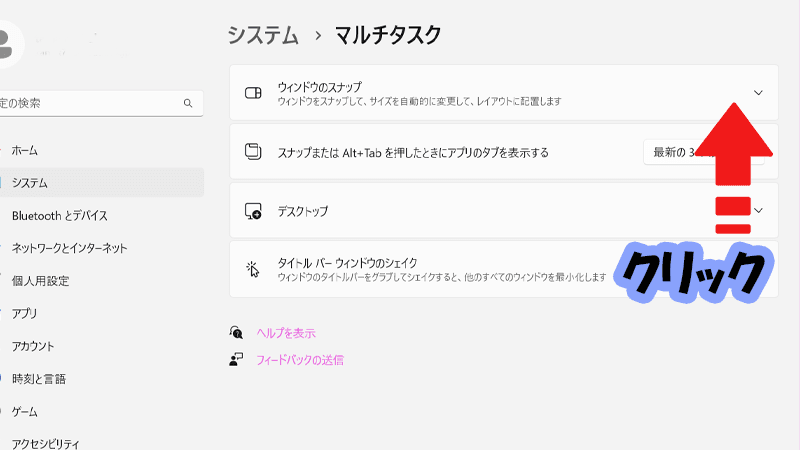Open the フィードバックの送信 link

(300, 360)
